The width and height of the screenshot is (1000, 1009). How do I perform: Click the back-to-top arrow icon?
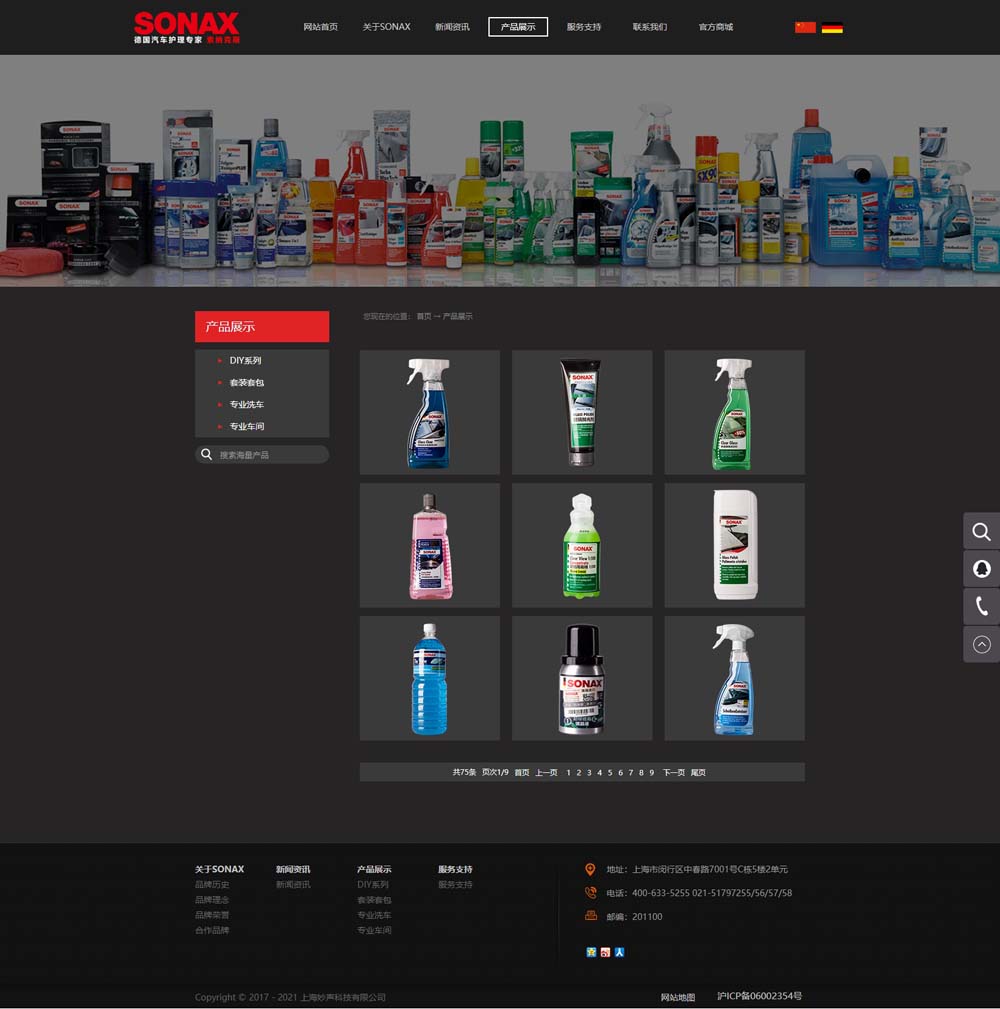click(x=981, y=644)
